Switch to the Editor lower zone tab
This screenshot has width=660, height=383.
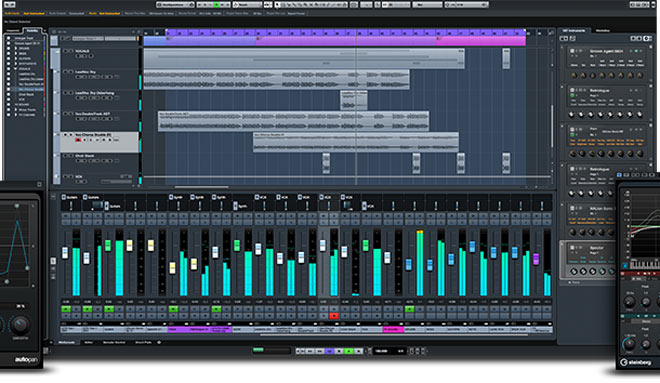[88, 342]
